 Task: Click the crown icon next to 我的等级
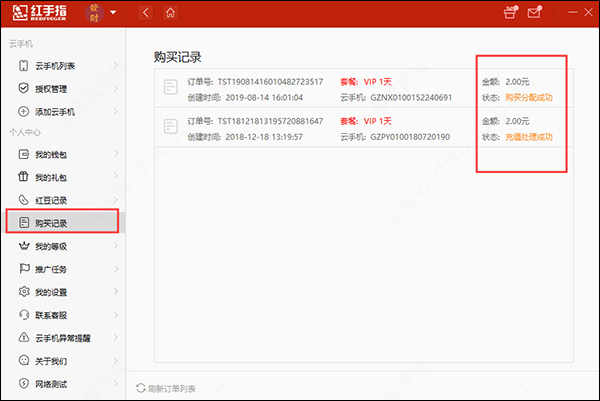pyautogui.click(x=24, y=246)
